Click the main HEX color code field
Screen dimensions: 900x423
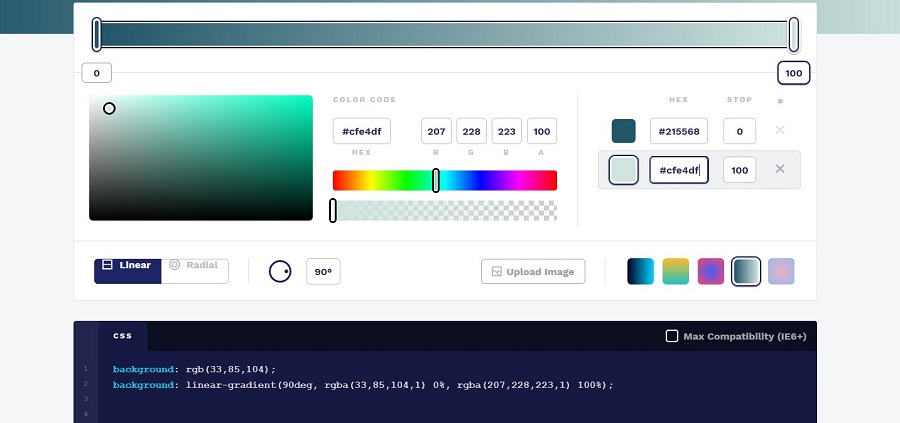pyautogui.click(x=361, y=131)
